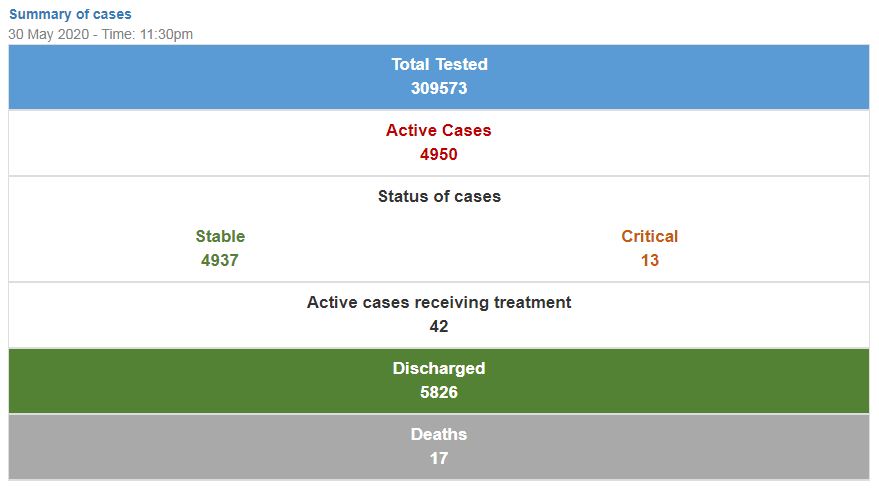This screenshot has height=488, width=879.
Task: Select the 17 deaths value
Action: [x=439, y=459]
